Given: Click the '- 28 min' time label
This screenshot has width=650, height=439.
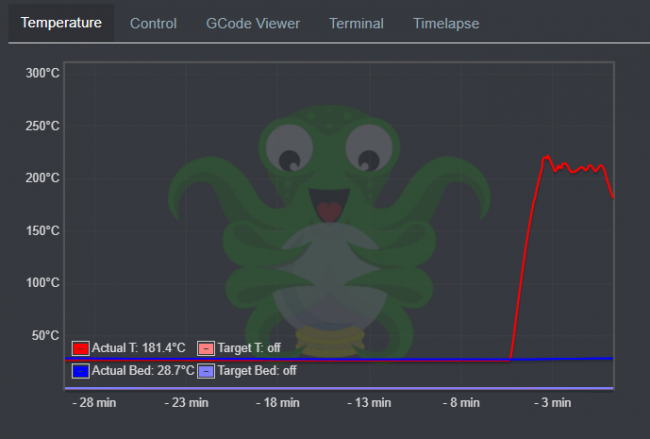Looking at the screenshot, I should (94, 403).
